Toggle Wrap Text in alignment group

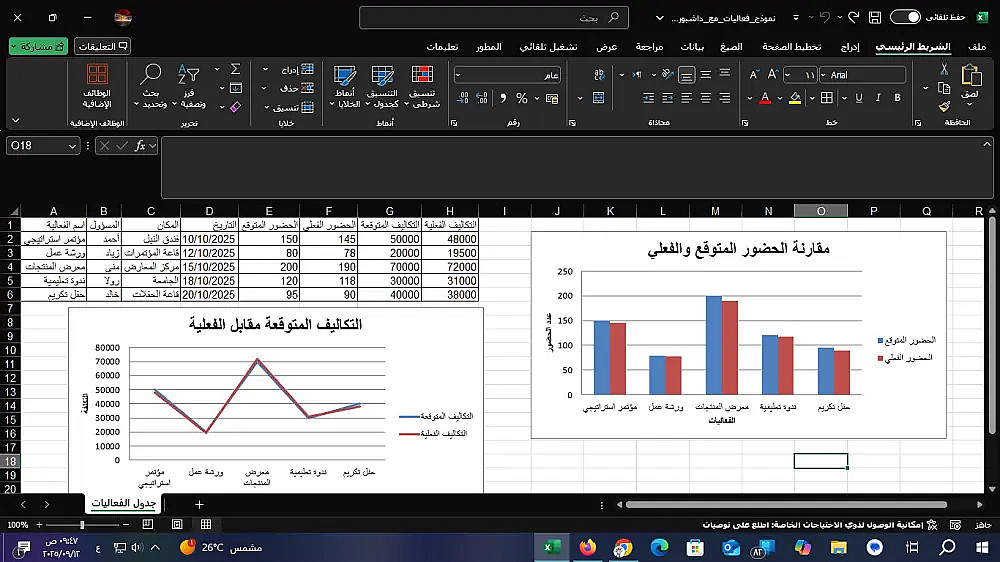[x=598, y=75]
